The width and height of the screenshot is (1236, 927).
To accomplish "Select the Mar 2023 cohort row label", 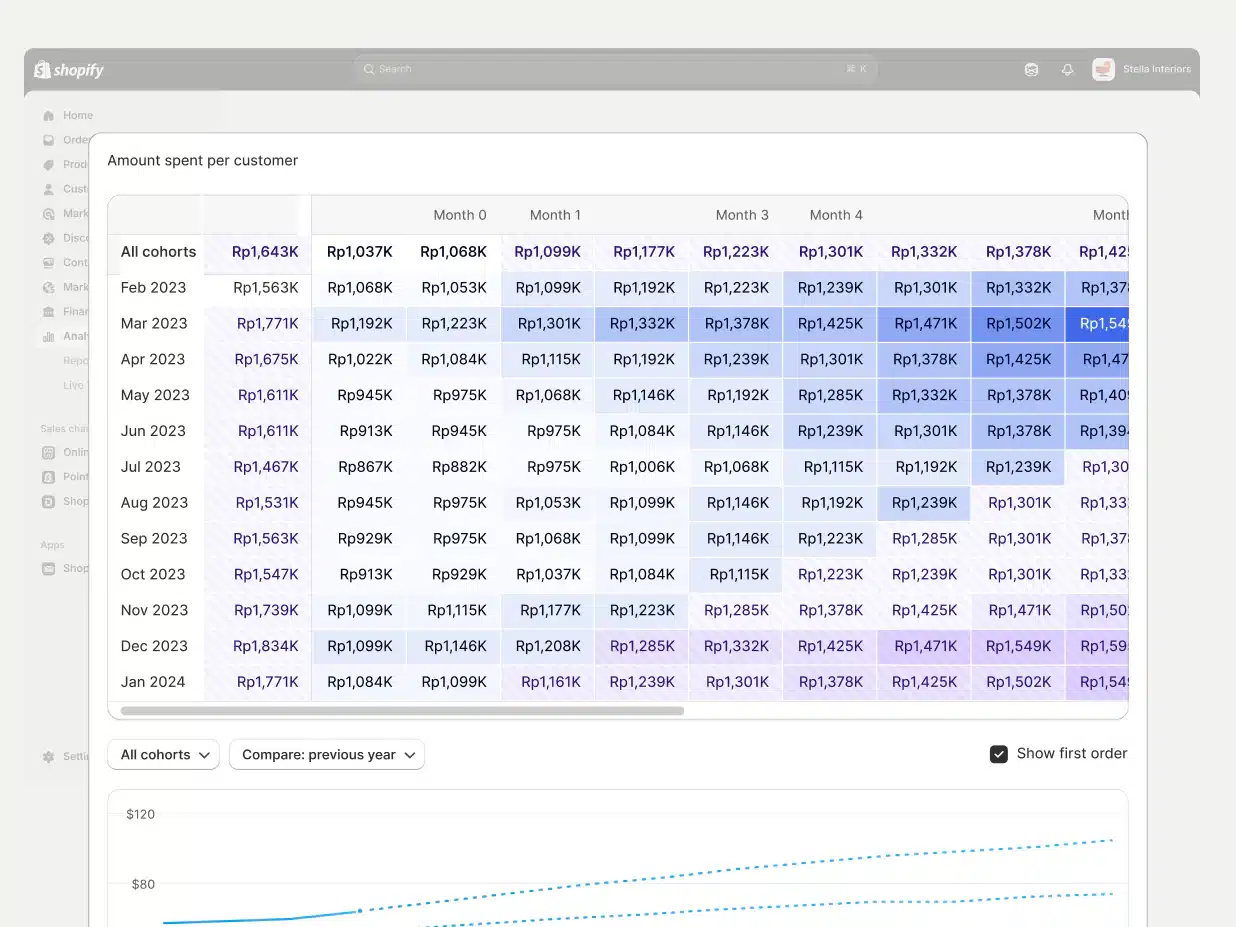I will click(154, 323).
